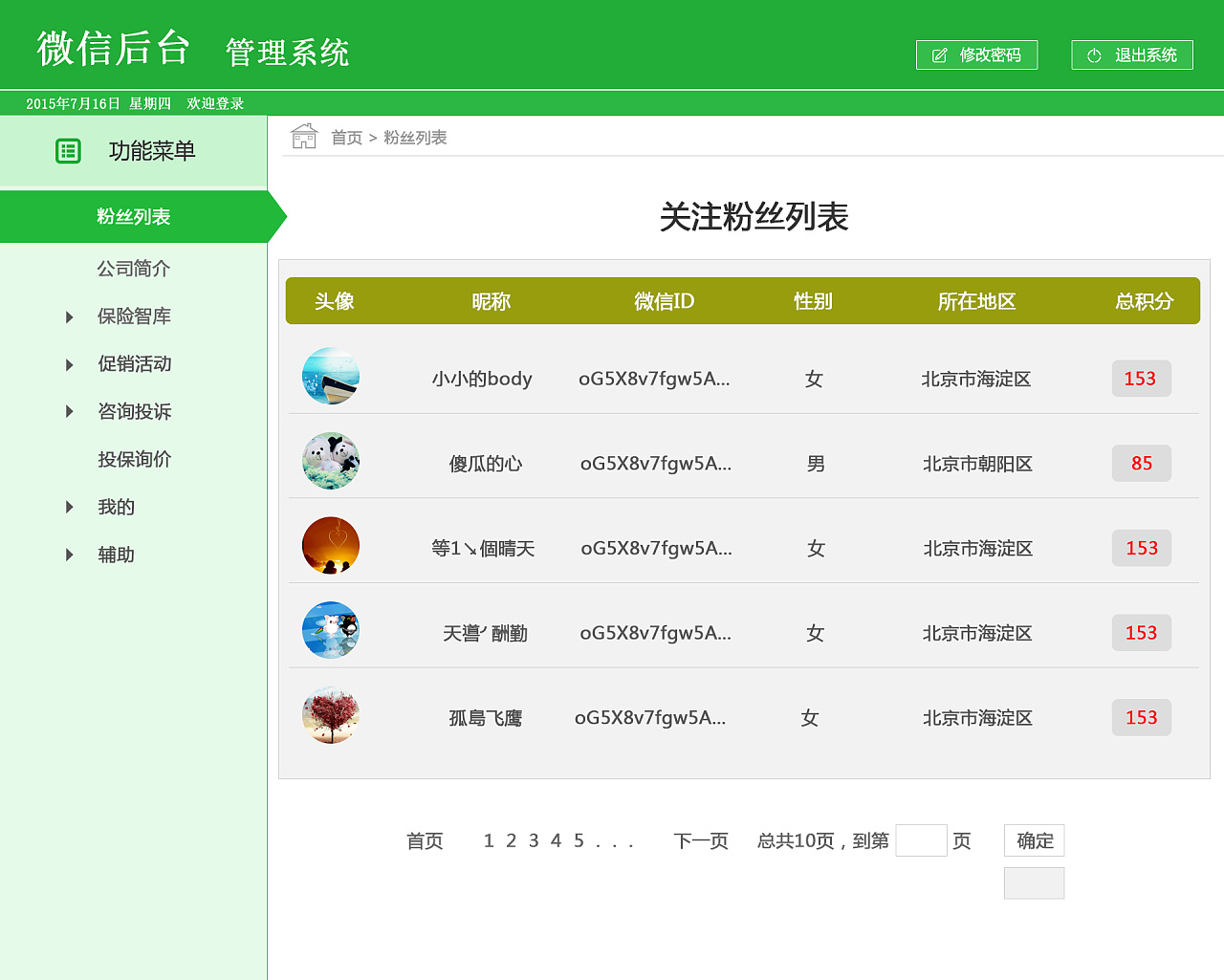The height and width of the screenshot is (980, 1224).
Task: Click the 微信ID column header
Action: pyautogui.click(x=664, y=301)
